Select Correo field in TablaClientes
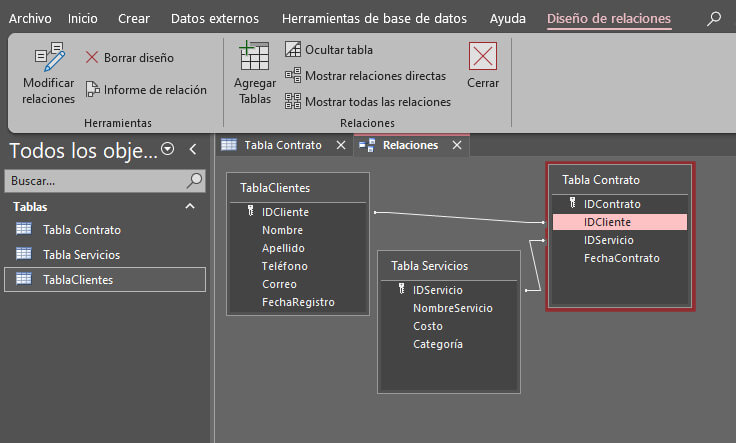The height and width of the screenshot is (443, 736). click(279, 284)
